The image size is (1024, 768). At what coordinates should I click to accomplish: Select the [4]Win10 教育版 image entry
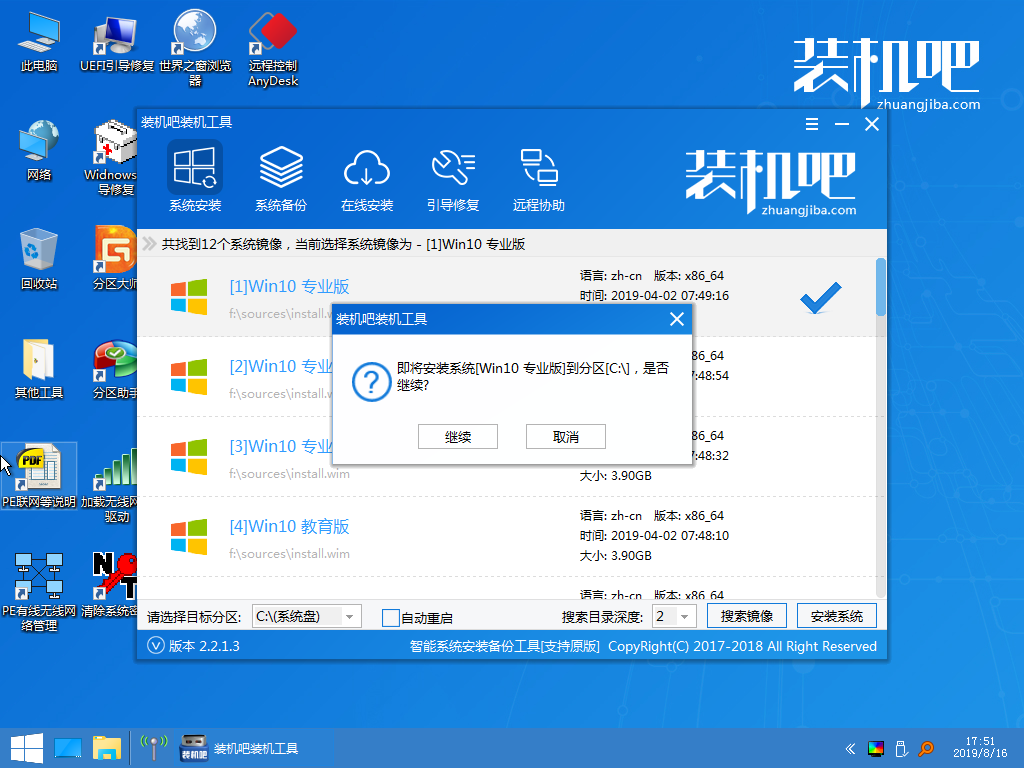click(289, 527)
